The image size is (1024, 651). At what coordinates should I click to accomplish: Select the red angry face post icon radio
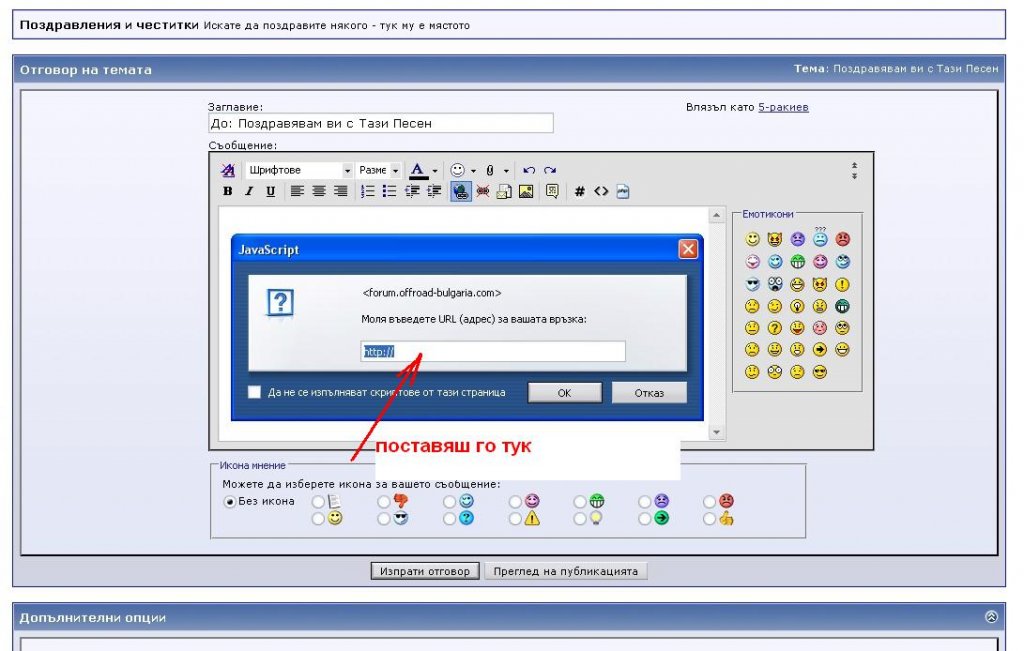point(710,502)
